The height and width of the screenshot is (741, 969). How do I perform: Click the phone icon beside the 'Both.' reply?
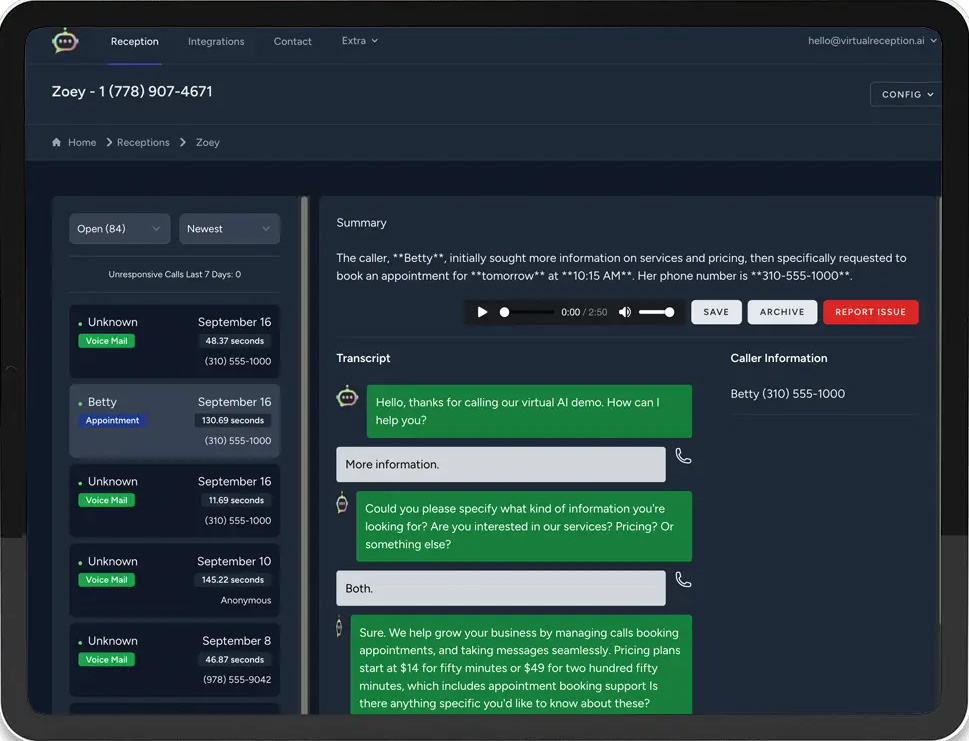[683, 581]
